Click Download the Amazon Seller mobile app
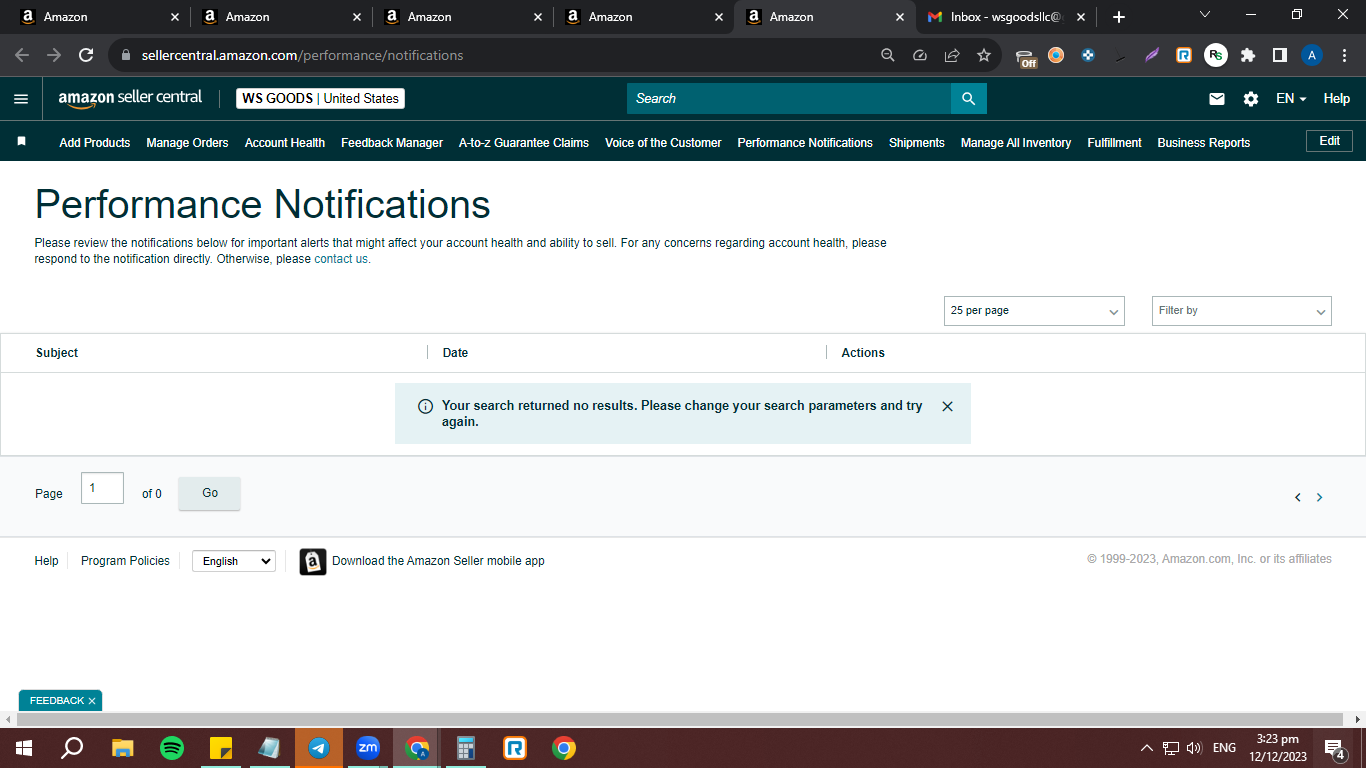This screenshot has width=1366, height=768. (438, 561)
